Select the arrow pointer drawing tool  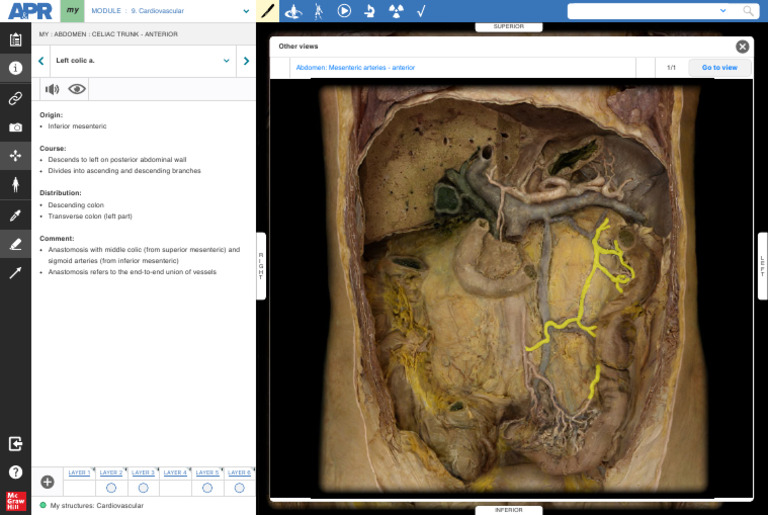(15, 273)
